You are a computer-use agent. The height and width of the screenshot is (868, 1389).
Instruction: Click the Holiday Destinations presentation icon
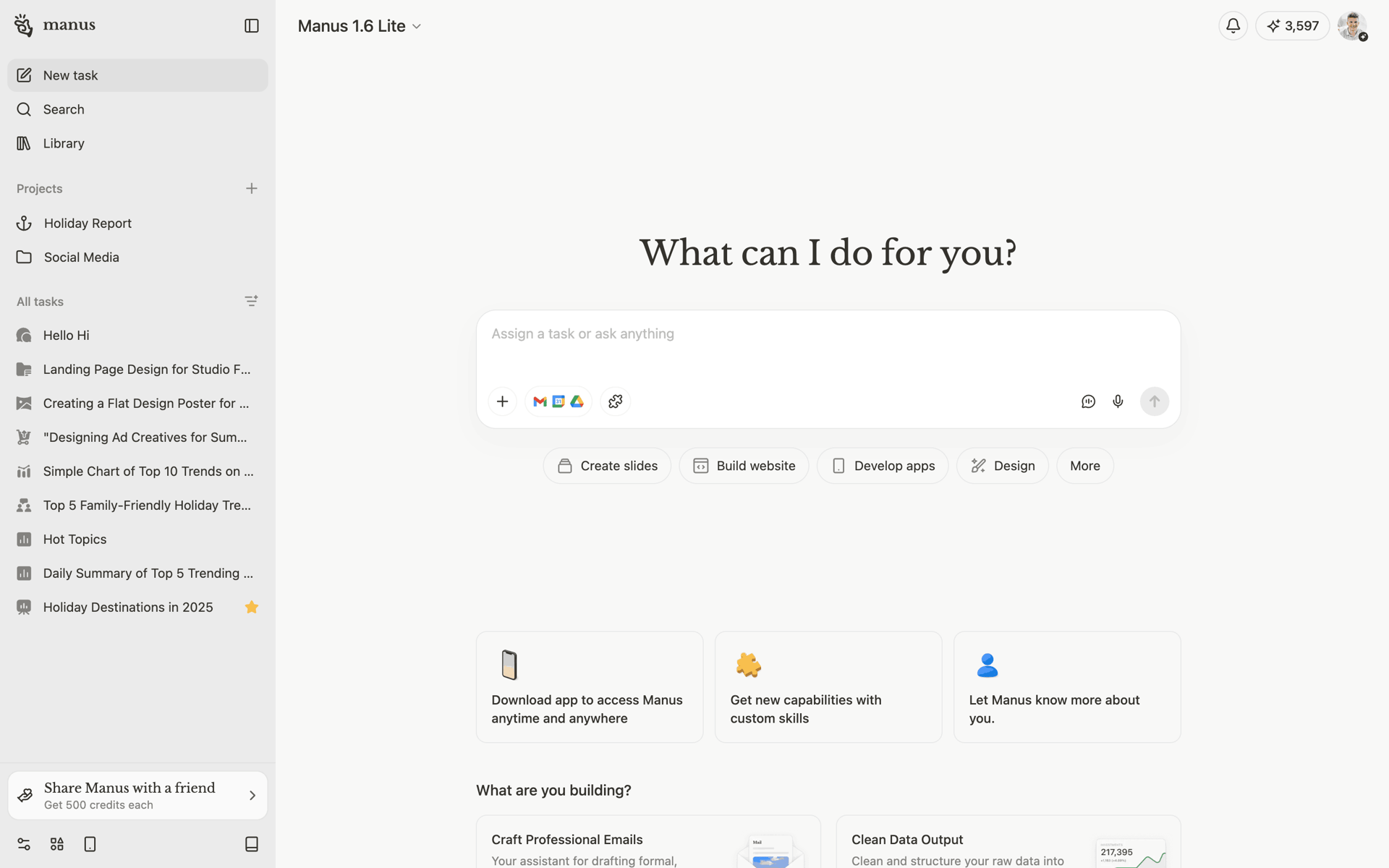[24, 607]
